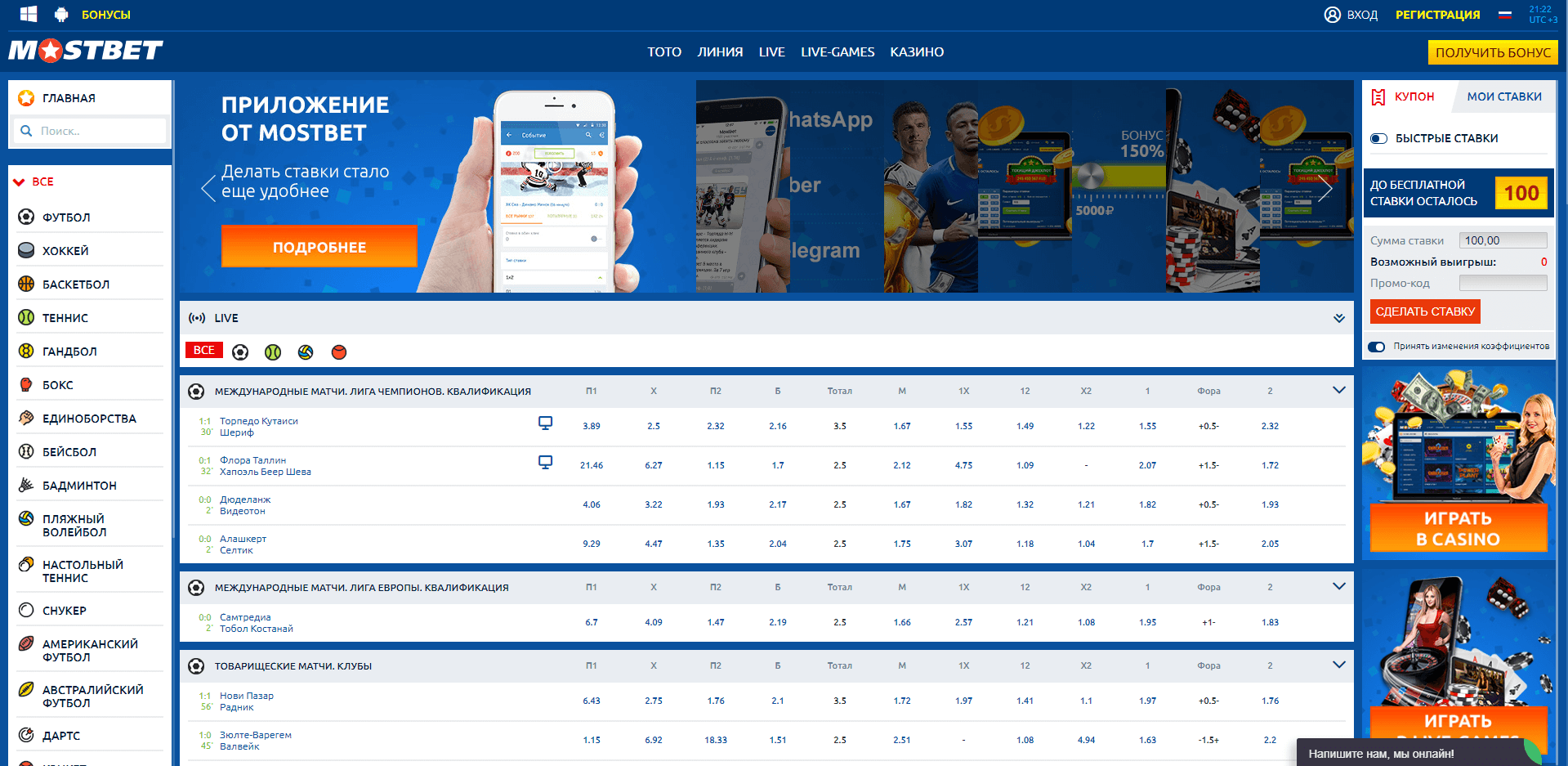Click the СДЕЛАТЬ СТАВКУ button
Viewport: 1568px width, 766px height.
click(x=1425, y=311)
